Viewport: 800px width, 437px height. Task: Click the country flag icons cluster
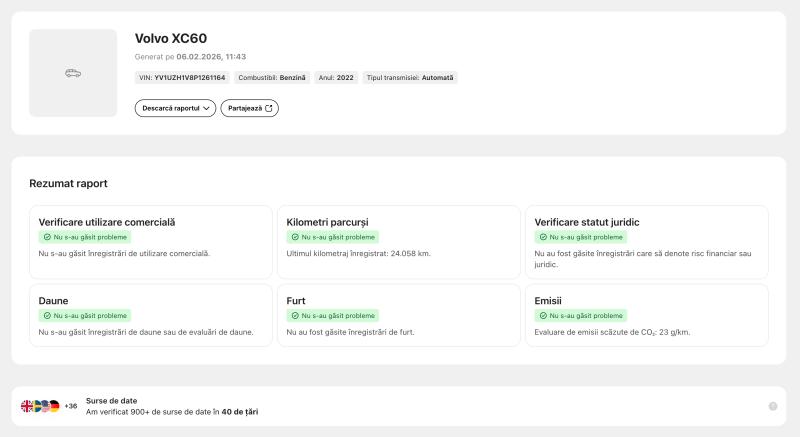coord(40,406)
